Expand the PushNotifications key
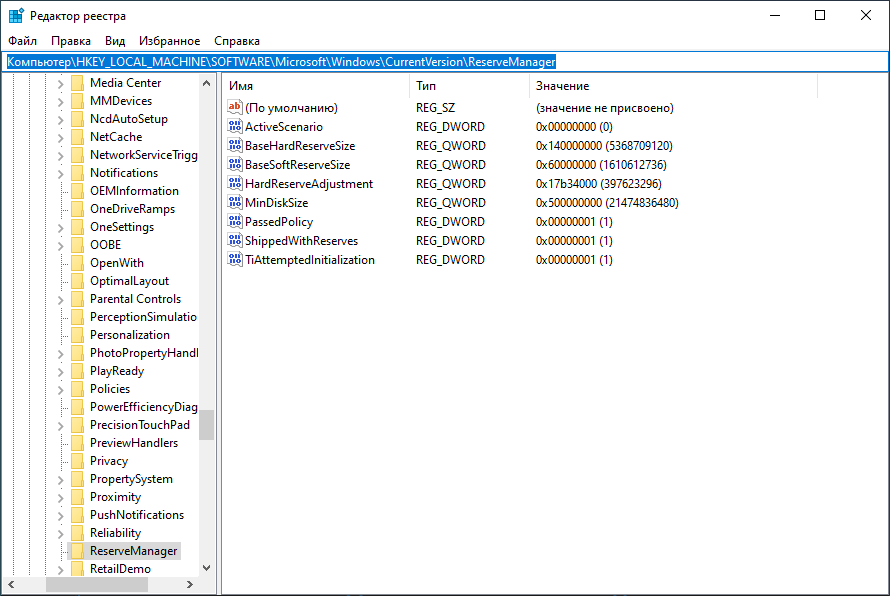 61,515
